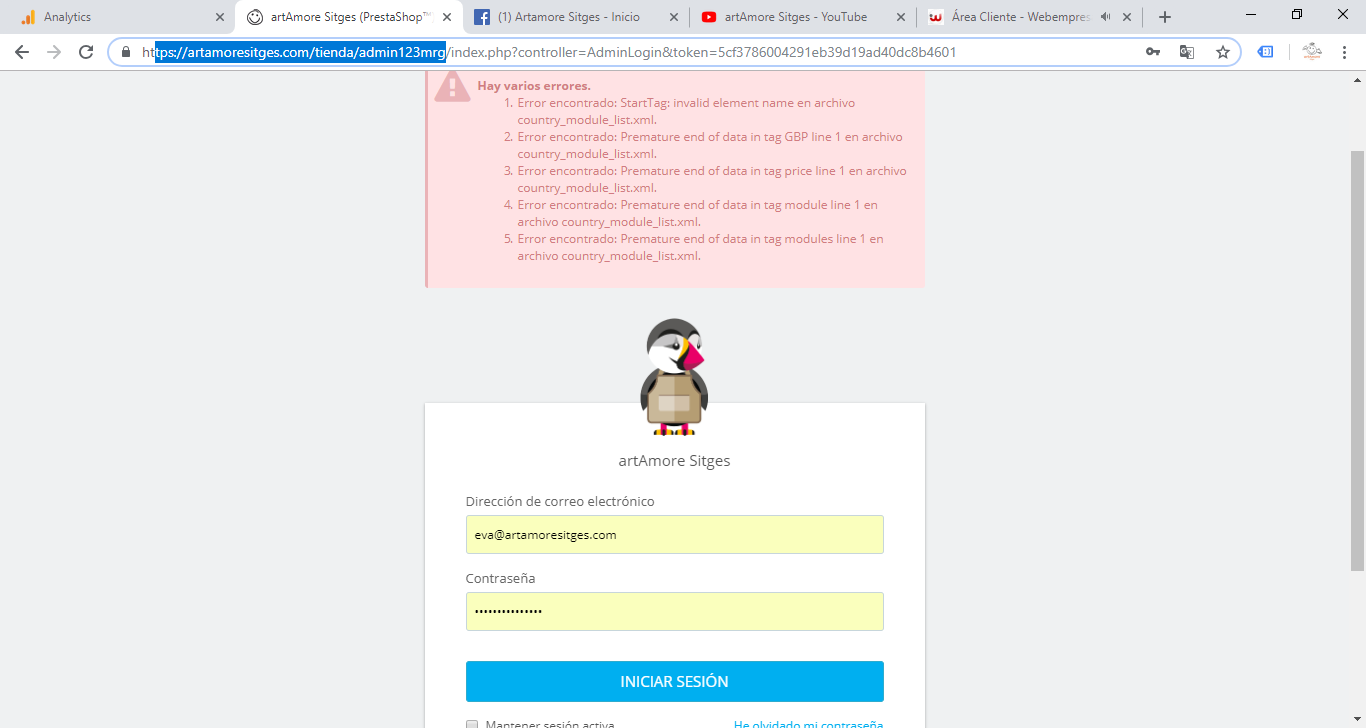Click the page scrollbar up arrow
The image size is (1366, 728).
point(1357,78)
